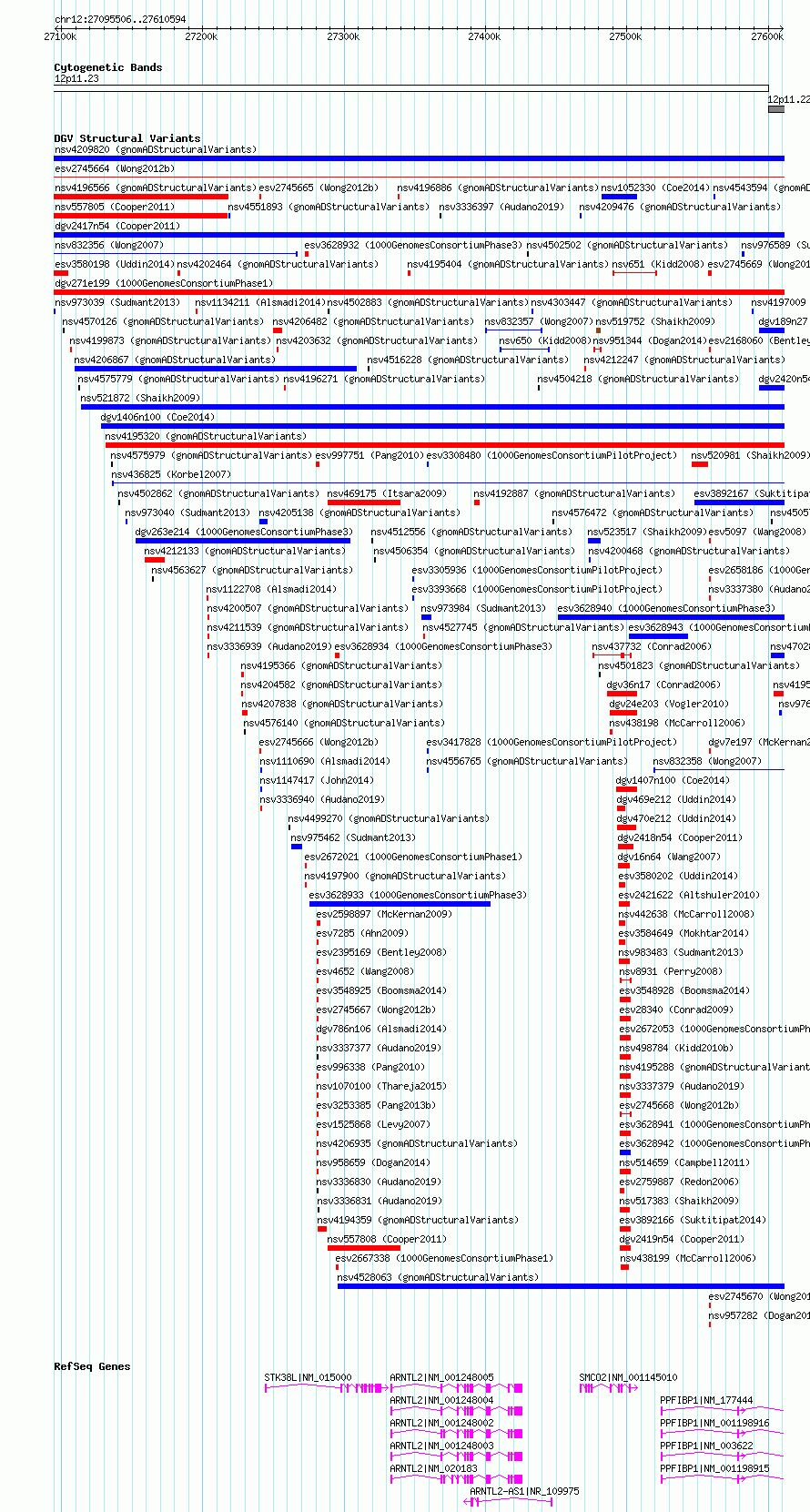Click nsv1070100 (Thareja2015) variant
This screenshot has width=810, height=1512.
pos(382,1086)
